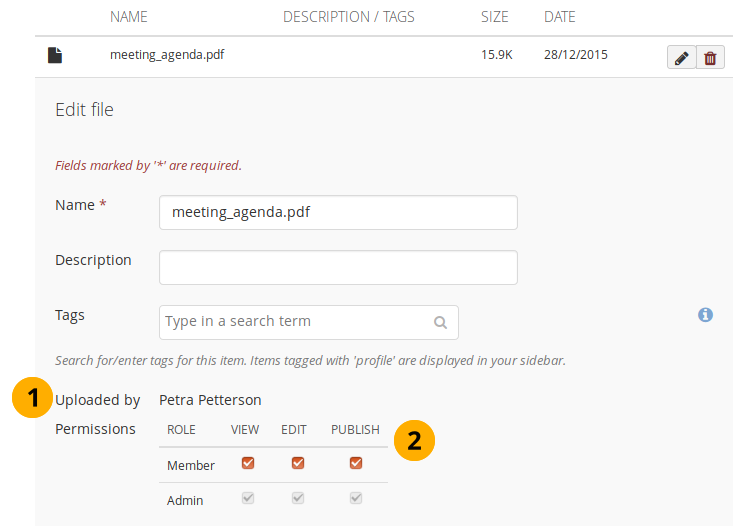Toggle Member Edit permission checkbox
This screenshot has width=741, height=526.
(297, 463)
